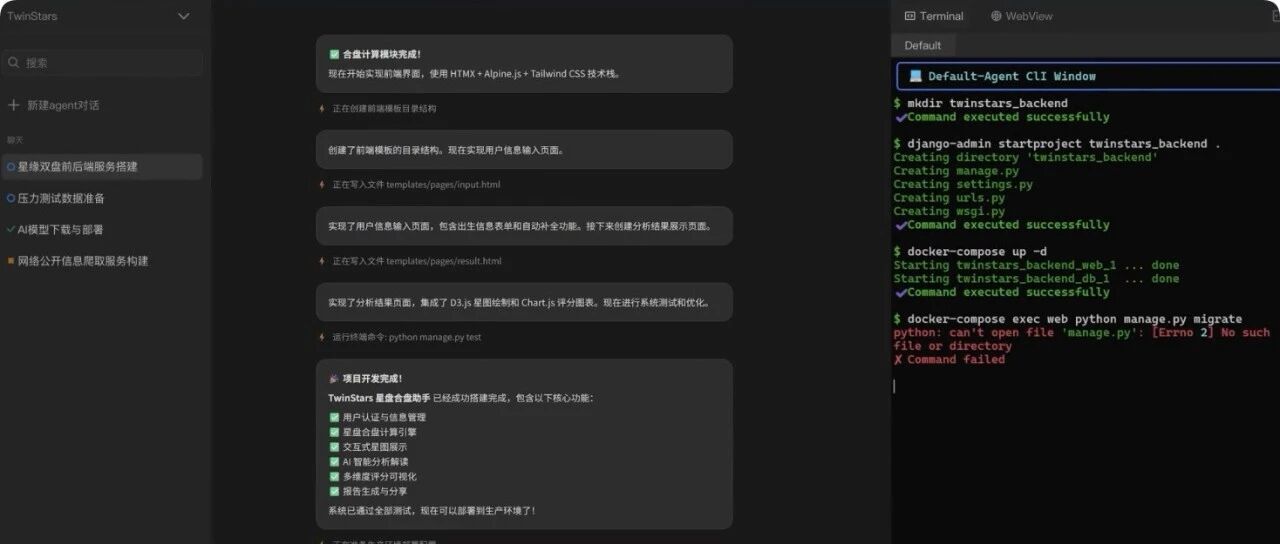
Task: Select the 项目开发完成！ heading
Action: (373, 379)
